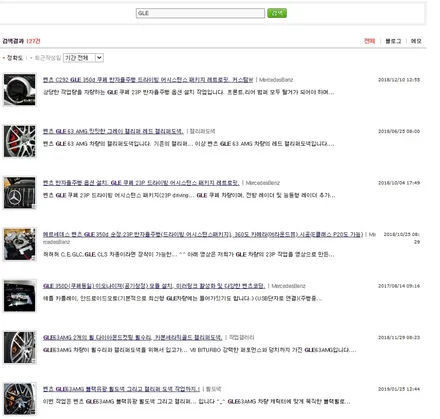Click the green 검색 search button
The height and width of the screenshot is (419, 440).
click(277, 13)
